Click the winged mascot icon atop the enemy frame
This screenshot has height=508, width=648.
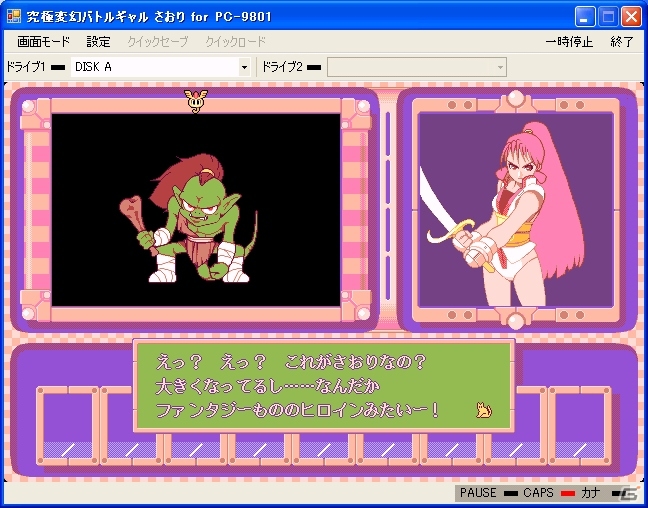(195, 100)
